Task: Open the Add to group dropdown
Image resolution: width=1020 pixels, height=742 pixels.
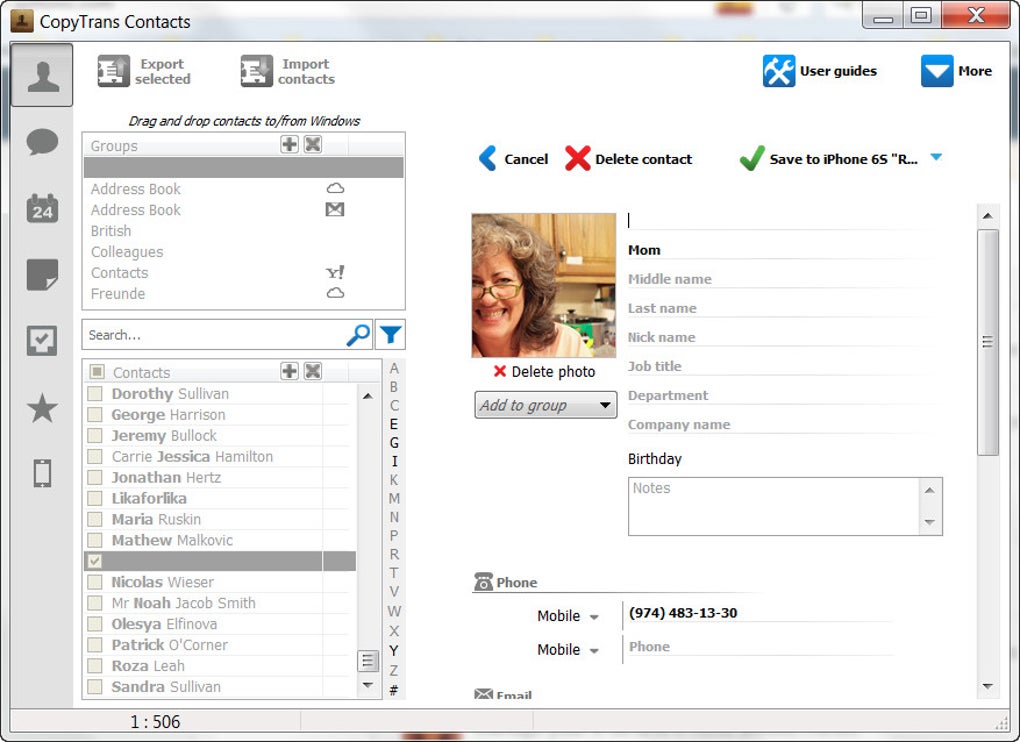Action: 546,404
